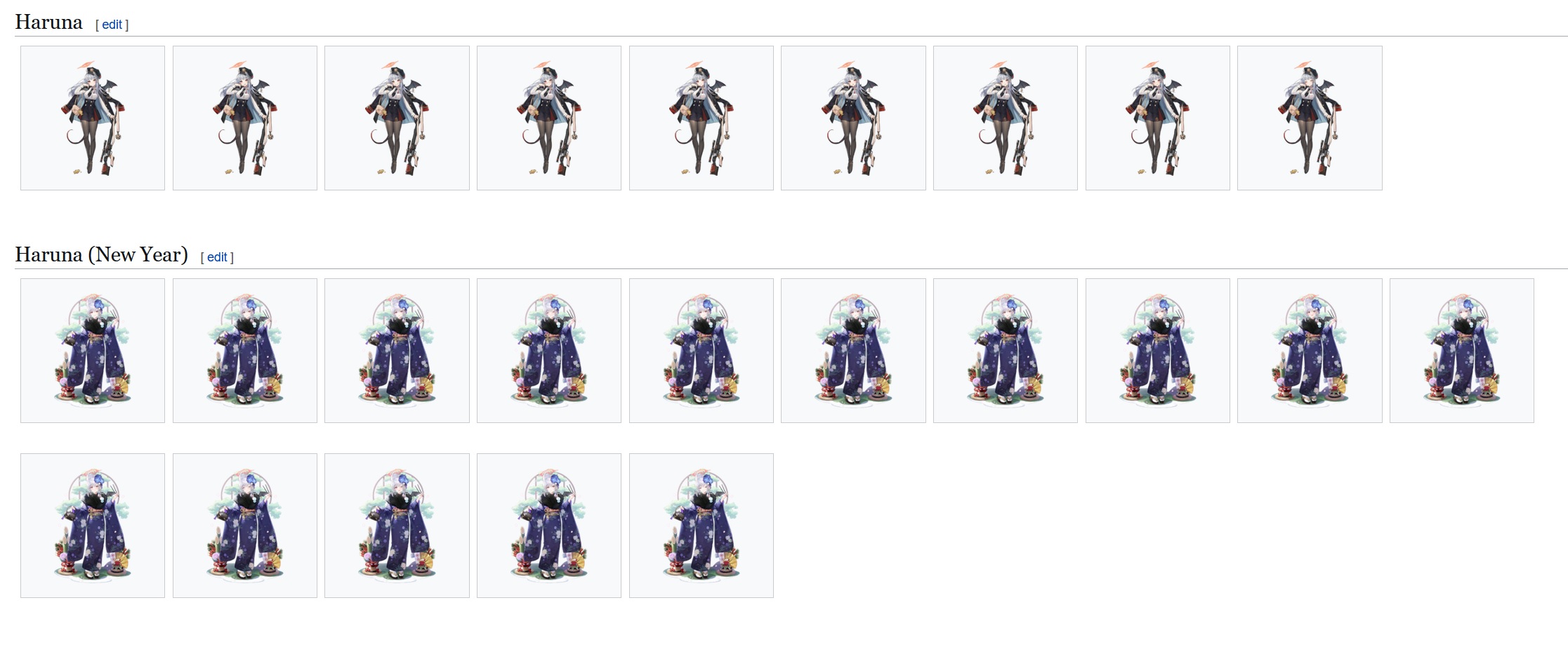Viewport: 1568px width, 650px height.
Task: View eighth Haruna (New Year) thumbnail in top row
Action: click(1158, 351)
